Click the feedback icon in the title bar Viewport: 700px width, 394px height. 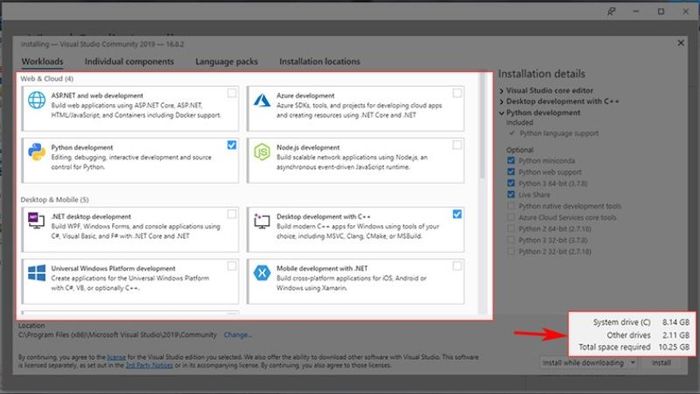click(611, 11)
